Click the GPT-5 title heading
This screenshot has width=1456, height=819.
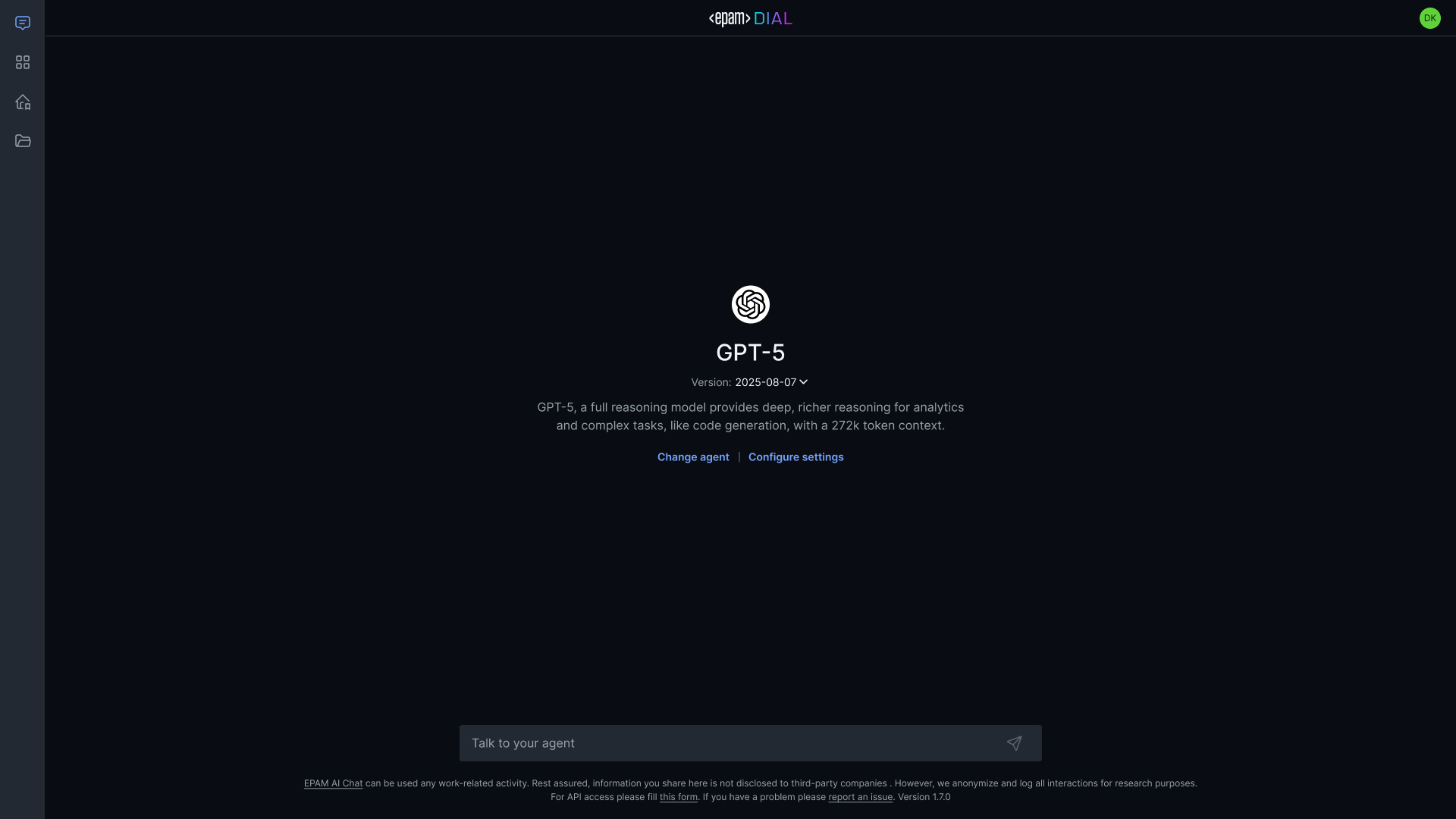(x=750, y=353)
